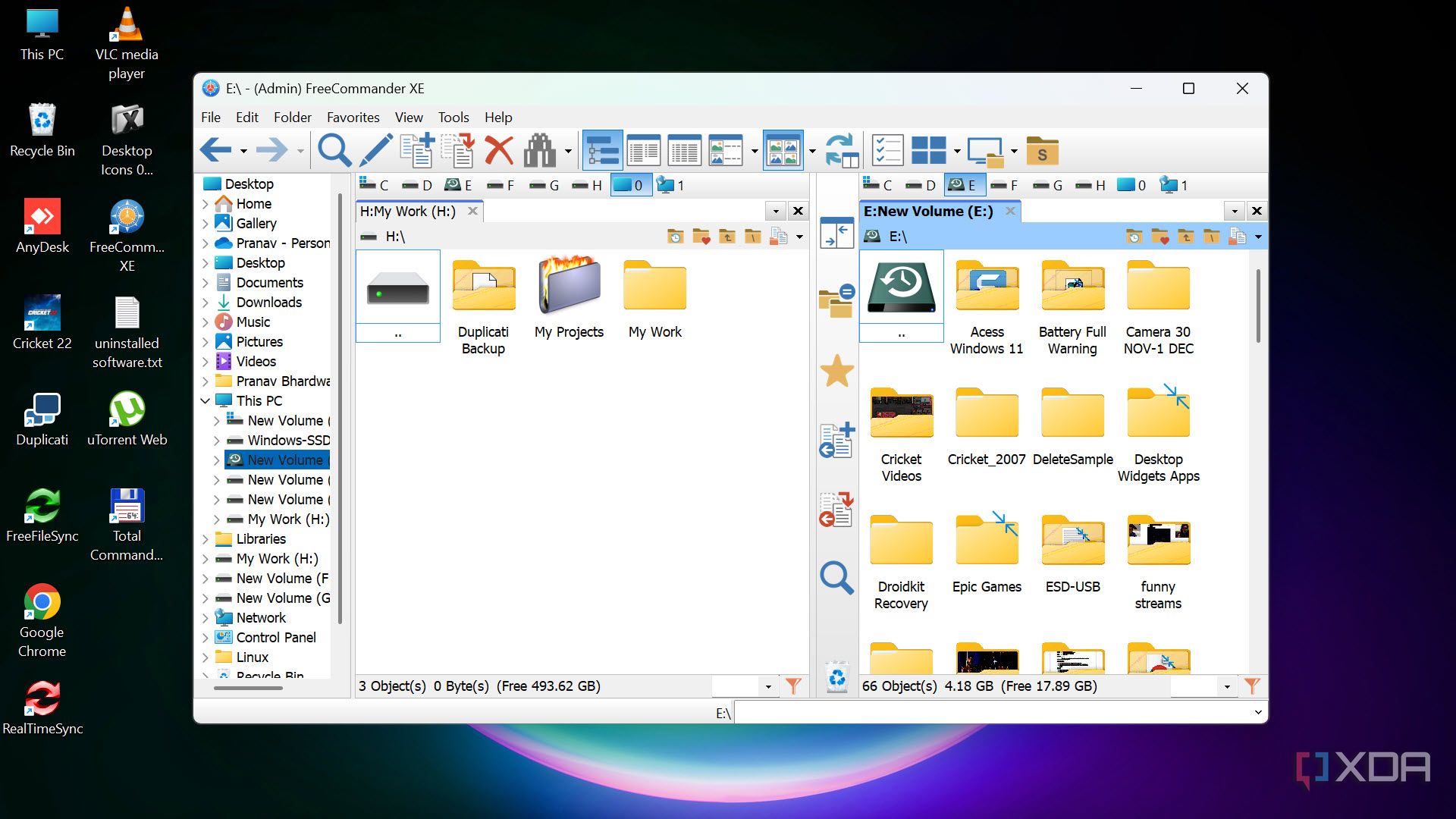1456x819 pixels.
Task: Toggle thumbnails view mode in toolbar
Action: pos(783,151)
